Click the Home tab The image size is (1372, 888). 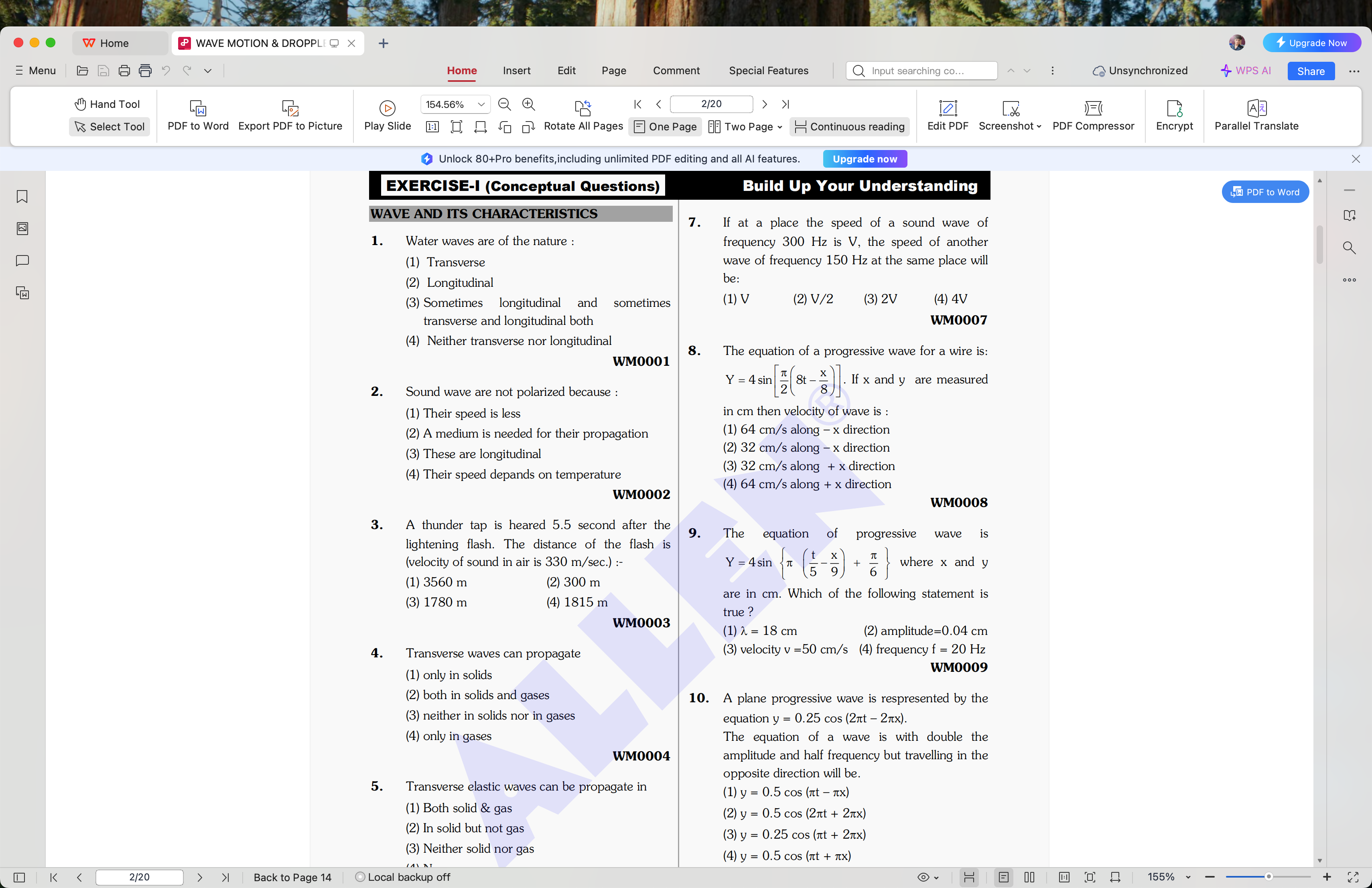[x=461, y=71]
